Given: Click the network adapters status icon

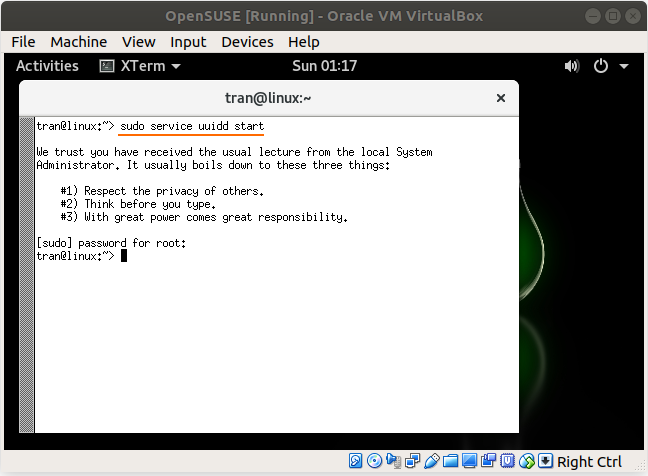Looking at the screenshot, I should point(412,461).
